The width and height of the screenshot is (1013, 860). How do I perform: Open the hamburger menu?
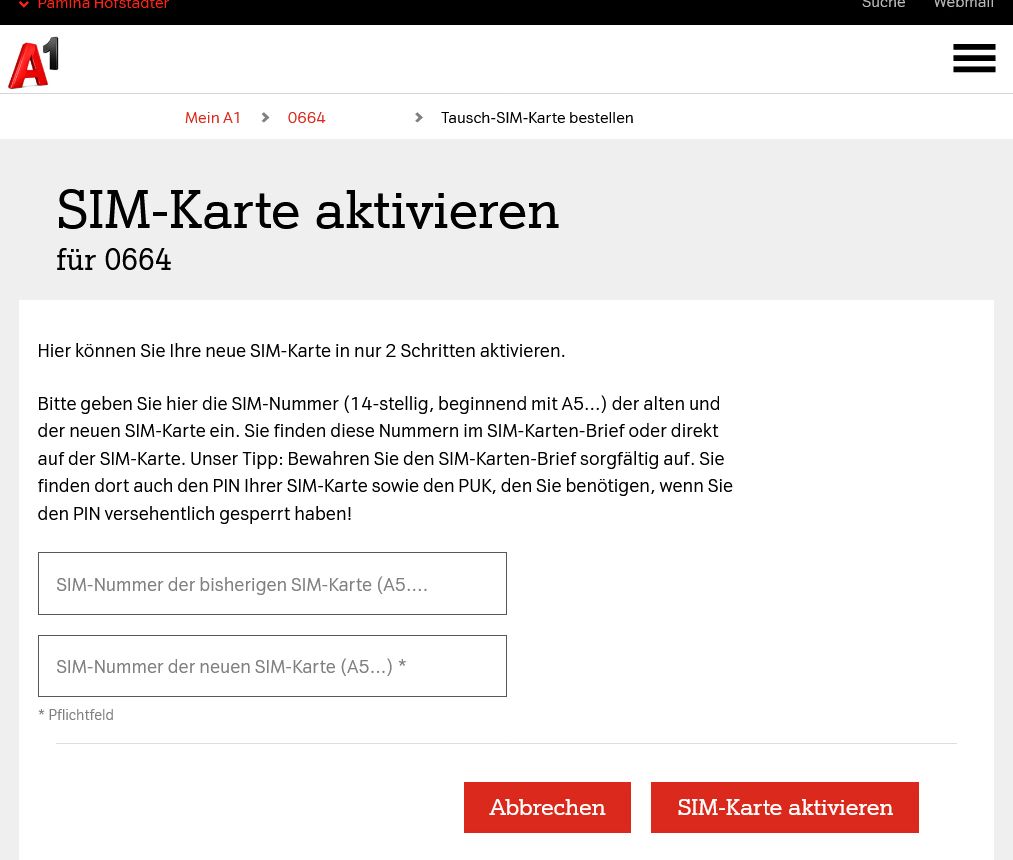(974, 58)
